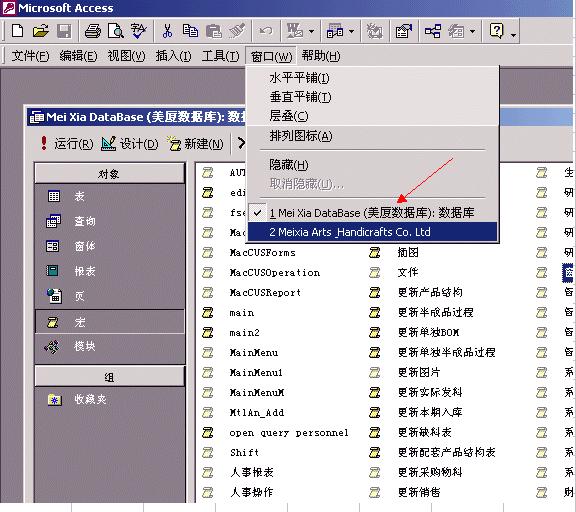Select the Shift macro
576x512 pixels.
click(x=244, y=452)
